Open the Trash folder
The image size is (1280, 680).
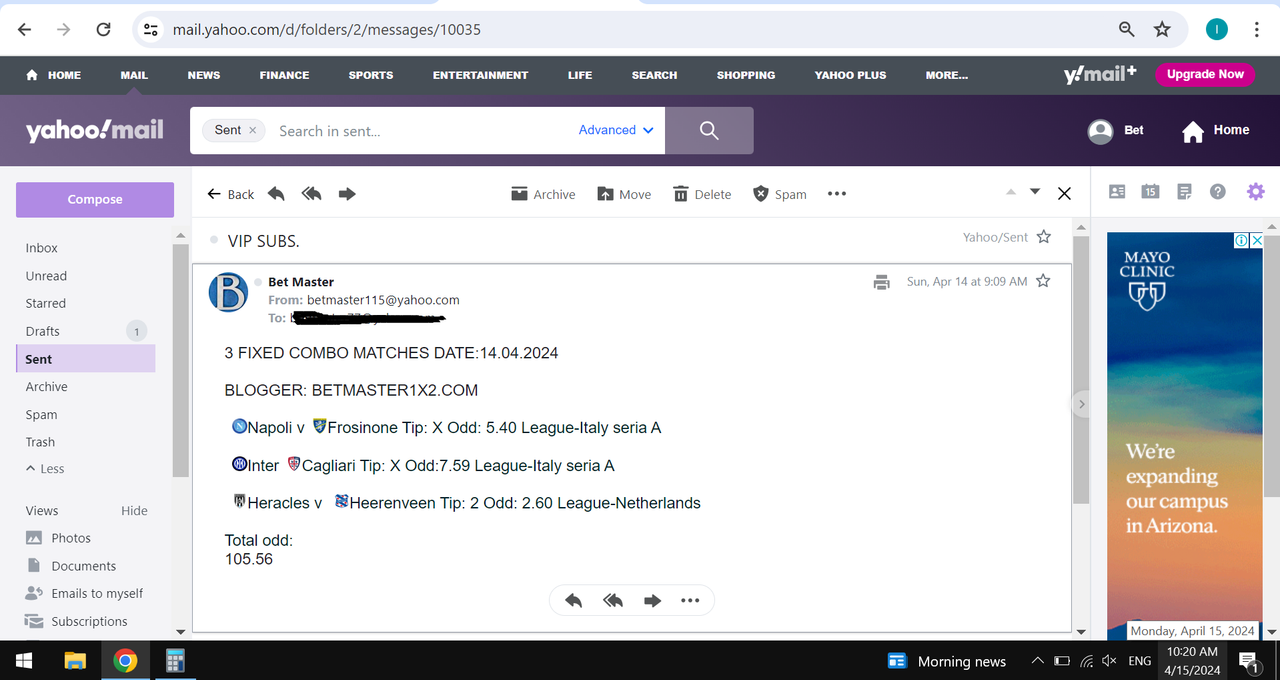[40, 442]
